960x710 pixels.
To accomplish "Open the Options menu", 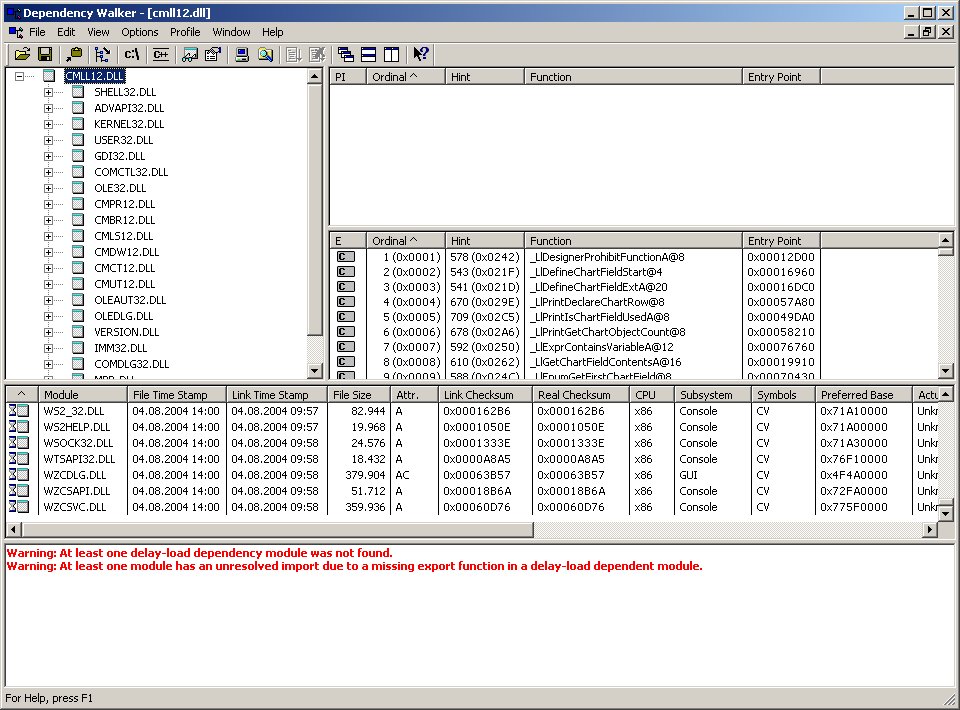I will (140, 32).
